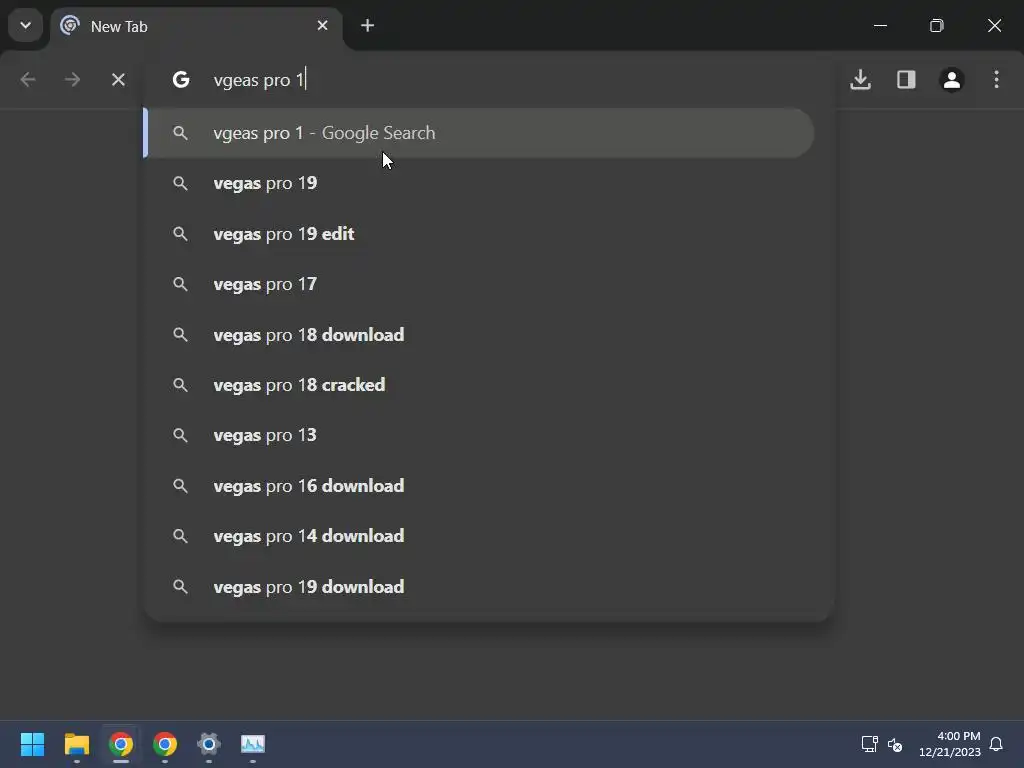Select suggestion 'vegas pro 13'
This screenshot has width=1024, height=768.
[x=479, y=436]
